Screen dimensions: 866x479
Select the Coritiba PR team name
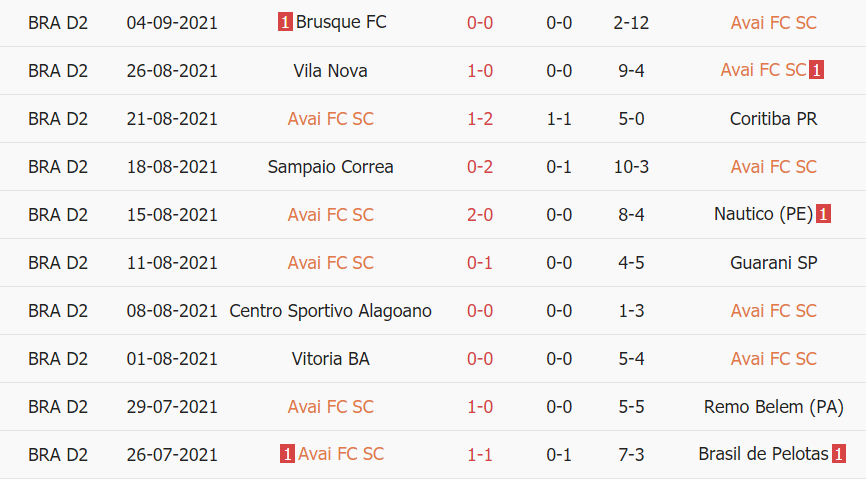coord(773,118)
